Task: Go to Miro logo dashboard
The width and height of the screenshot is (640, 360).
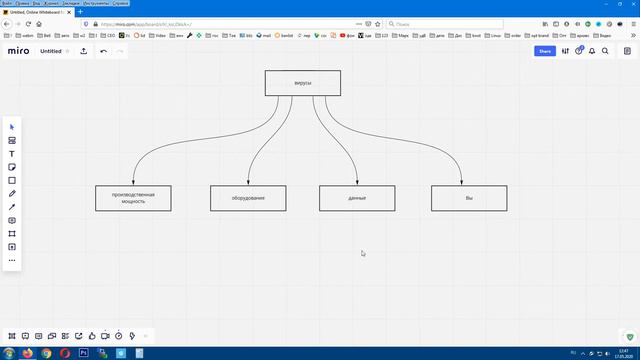Action: (x=18, y=51)
